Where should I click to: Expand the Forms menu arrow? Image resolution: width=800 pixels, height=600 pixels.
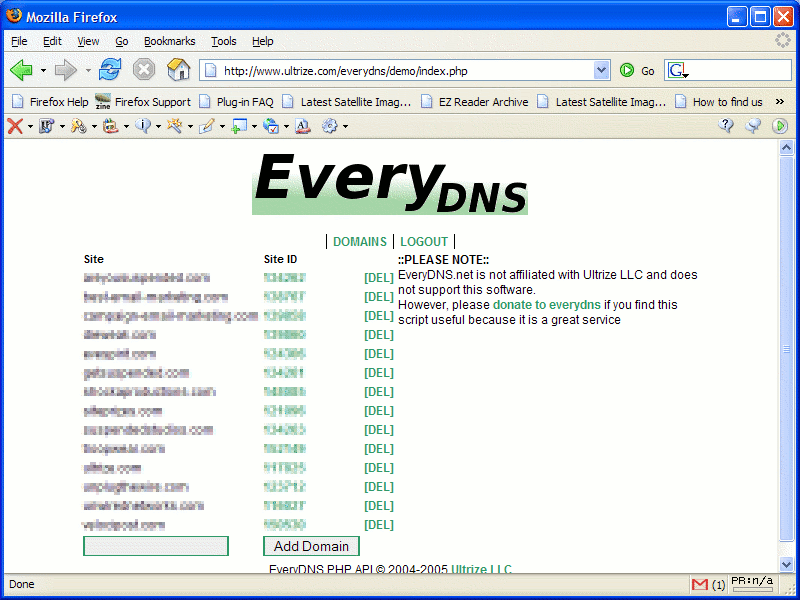click(x=94, y=127)
